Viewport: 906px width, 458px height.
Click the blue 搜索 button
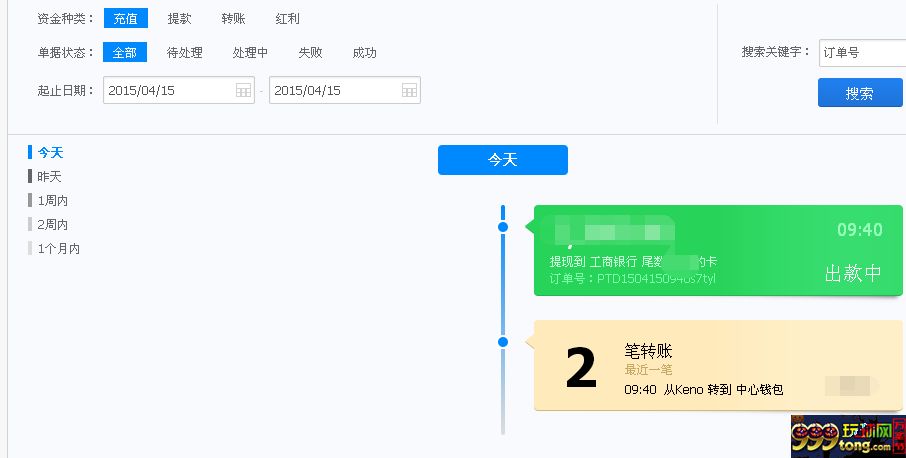click(860, 93)
